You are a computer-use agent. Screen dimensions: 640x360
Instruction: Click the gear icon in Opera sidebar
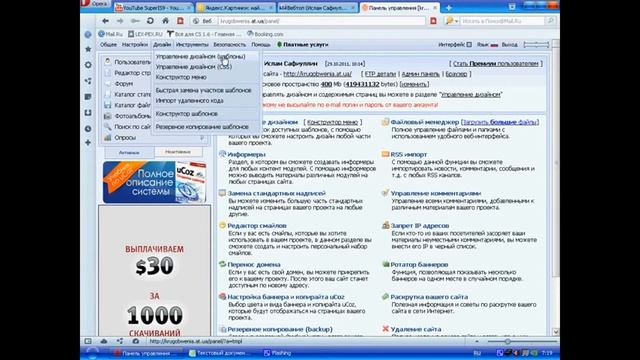88,65
